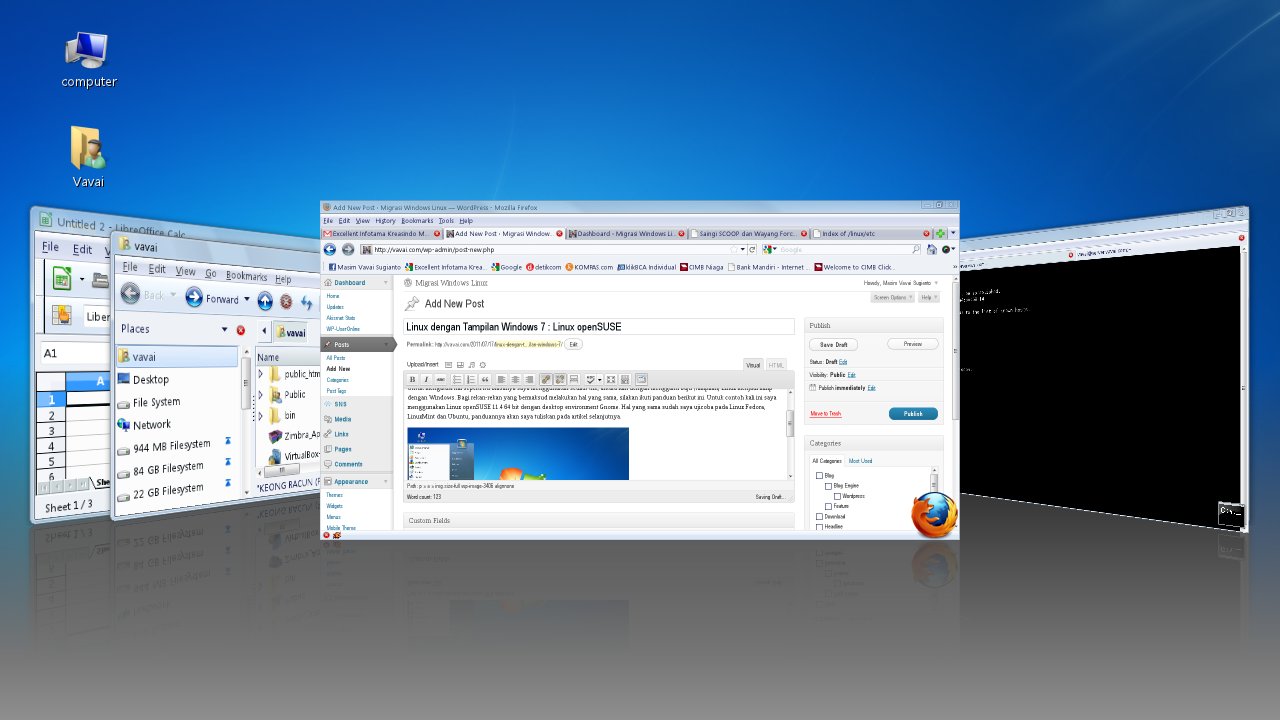
Task: Align text center in the editor
Action: pos(515,380)
